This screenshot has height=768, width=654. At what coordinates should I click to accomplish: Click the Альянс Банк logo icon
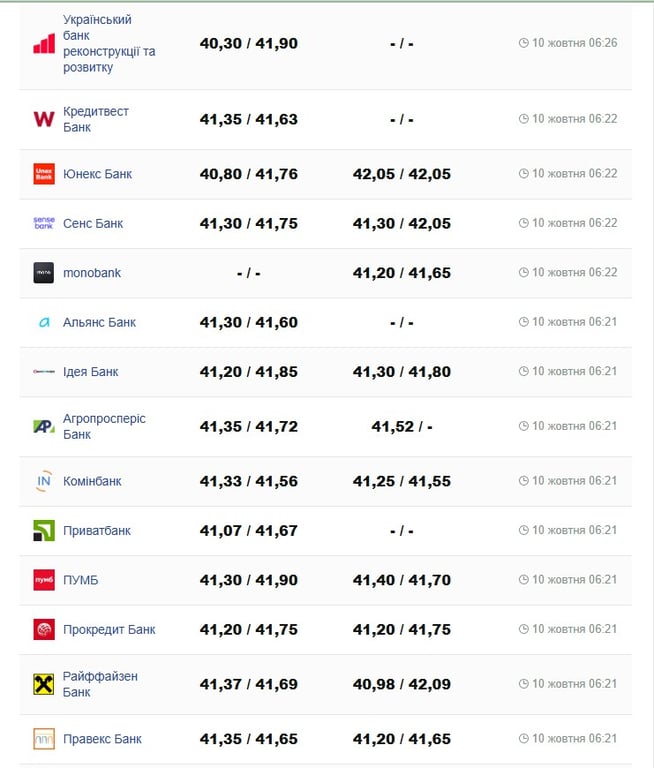(44, 323)
